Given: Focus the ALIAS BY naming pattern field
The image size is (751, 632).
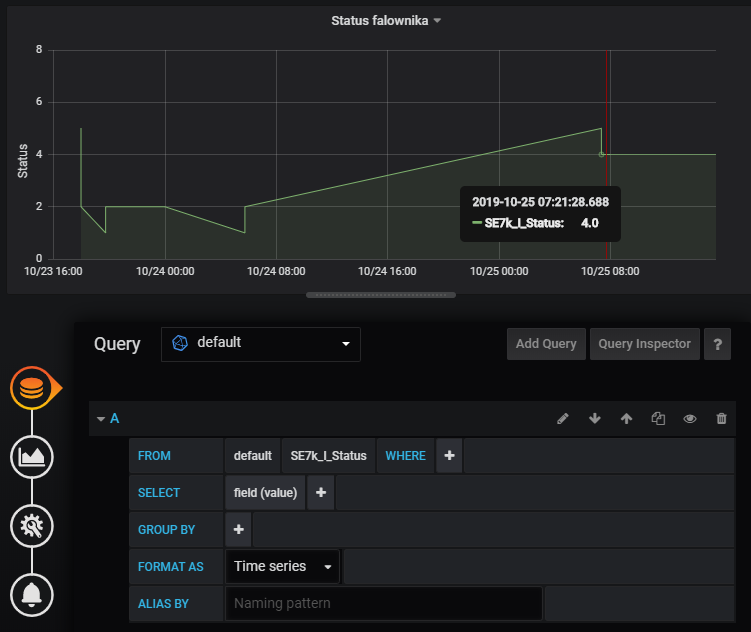Looking at the screenshot, I should (x=384, y=603).
